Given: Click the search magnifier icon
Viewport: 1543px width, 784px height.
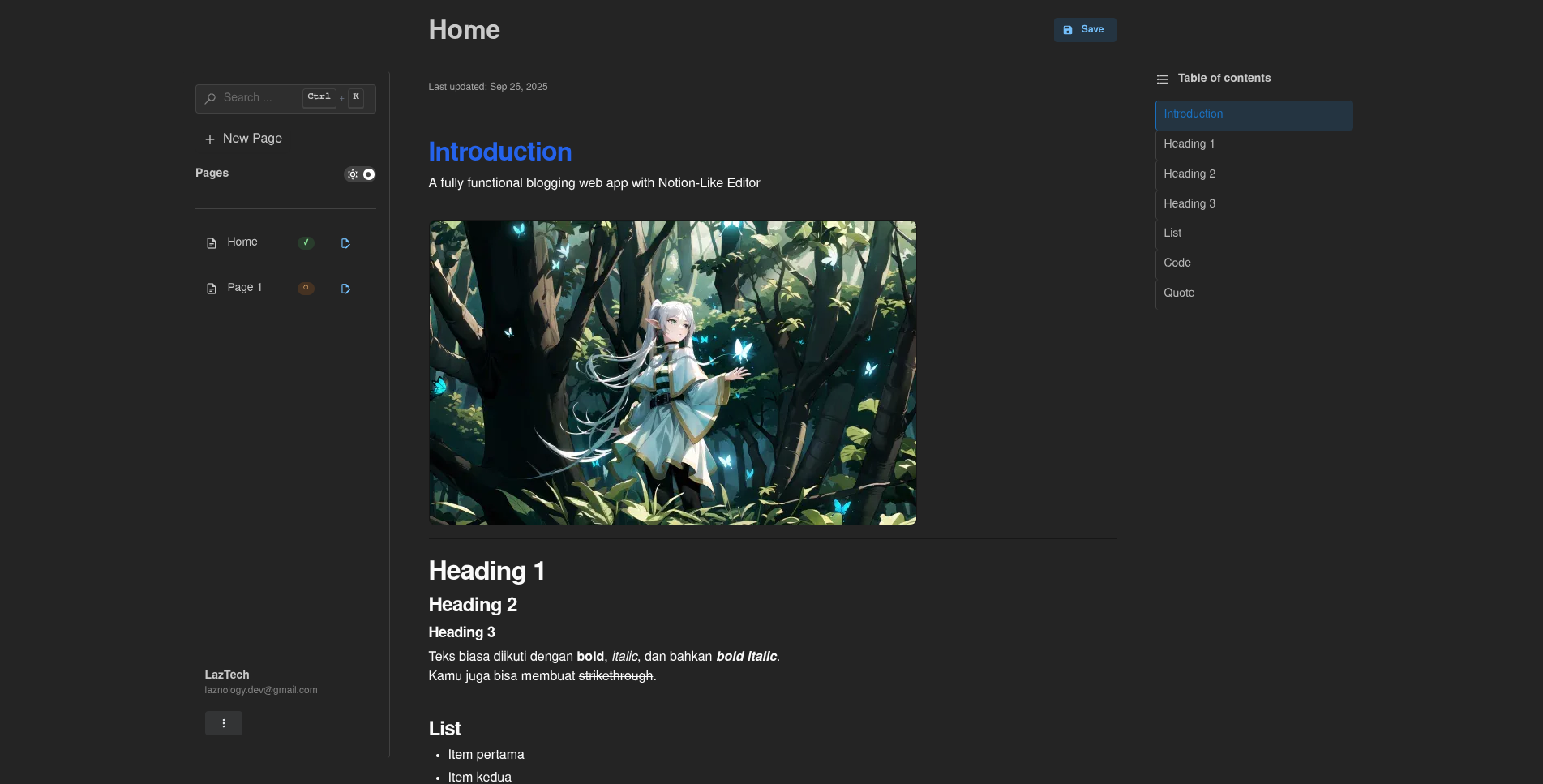Looking at the screenshot, I should pos(210,98).
